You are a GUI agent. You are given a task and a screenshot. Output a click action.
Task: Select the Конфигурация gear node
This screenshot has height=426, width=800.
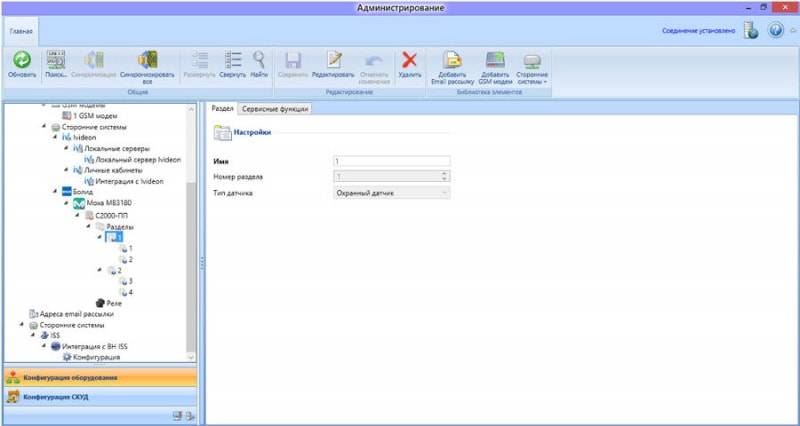[91, 357]
